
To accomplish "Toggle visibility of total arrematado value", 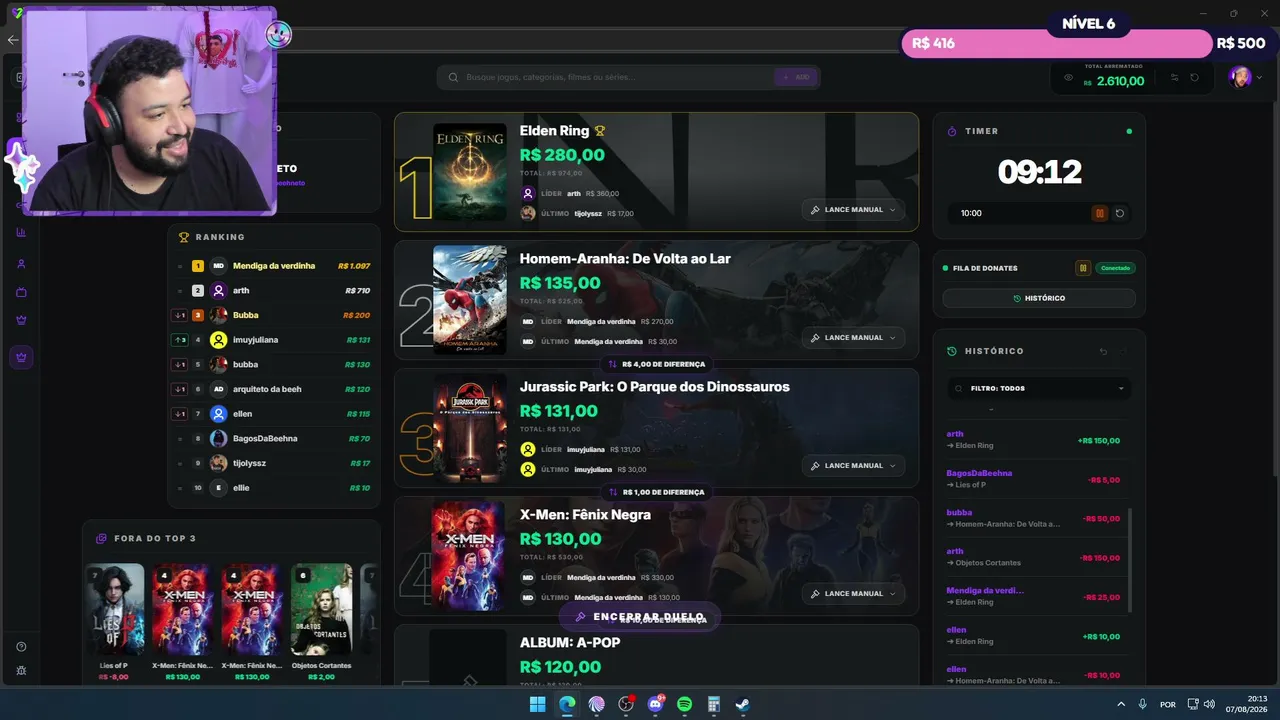I will (1068, 78).
